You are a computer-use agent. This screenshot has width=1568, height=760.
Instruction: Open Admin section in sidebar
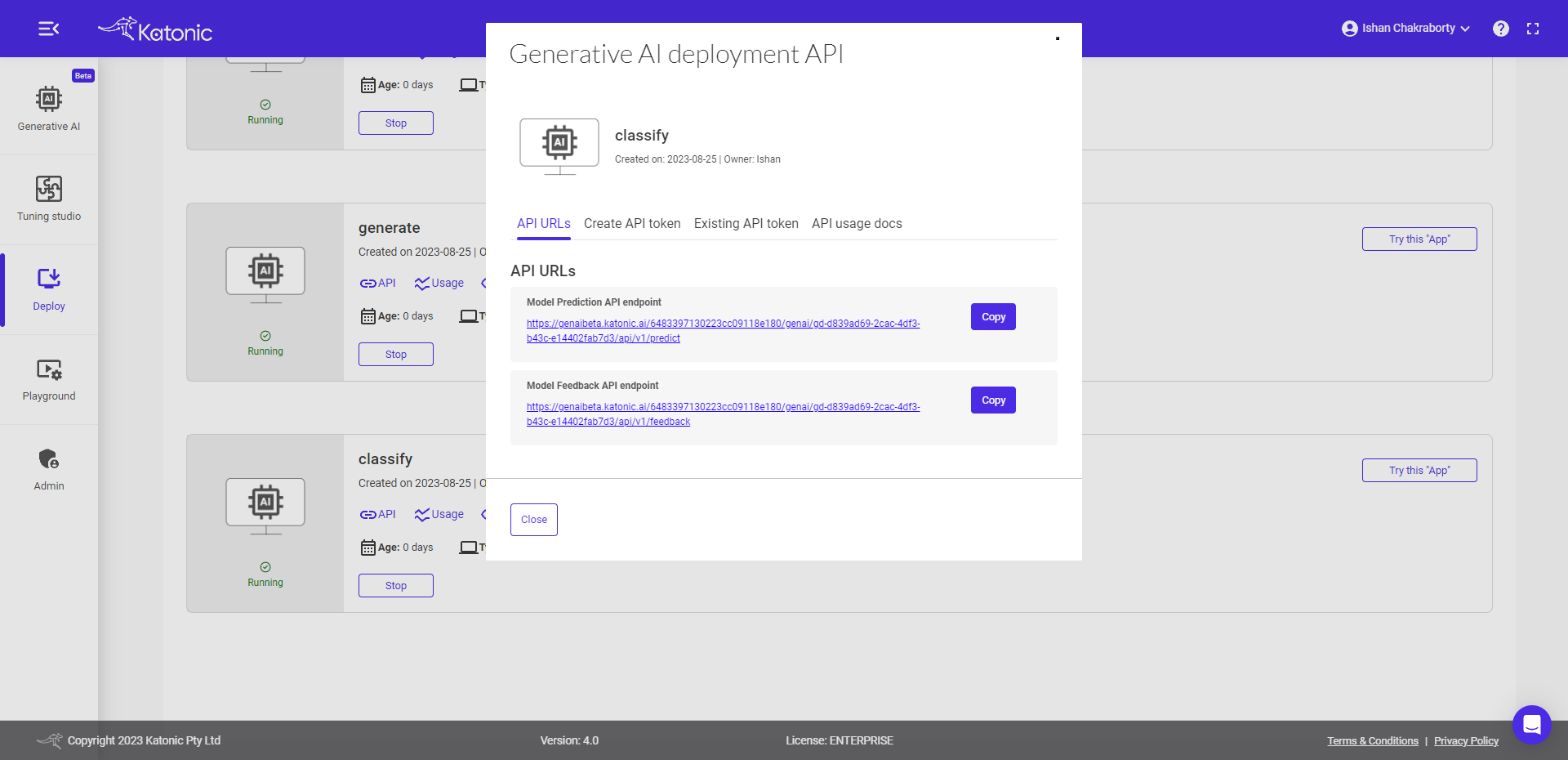(49, 469)
